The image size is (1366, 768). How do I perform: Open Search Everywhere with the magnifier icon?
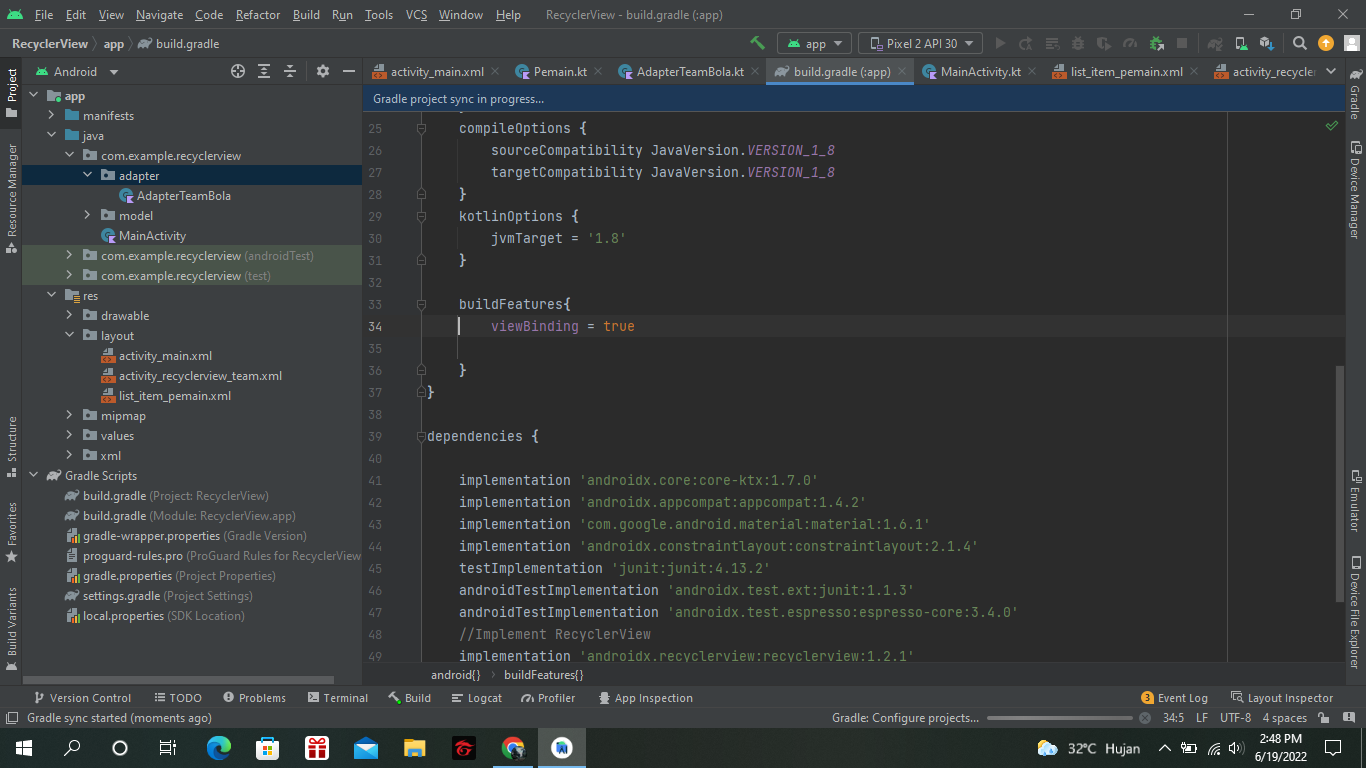point(1298,43)
